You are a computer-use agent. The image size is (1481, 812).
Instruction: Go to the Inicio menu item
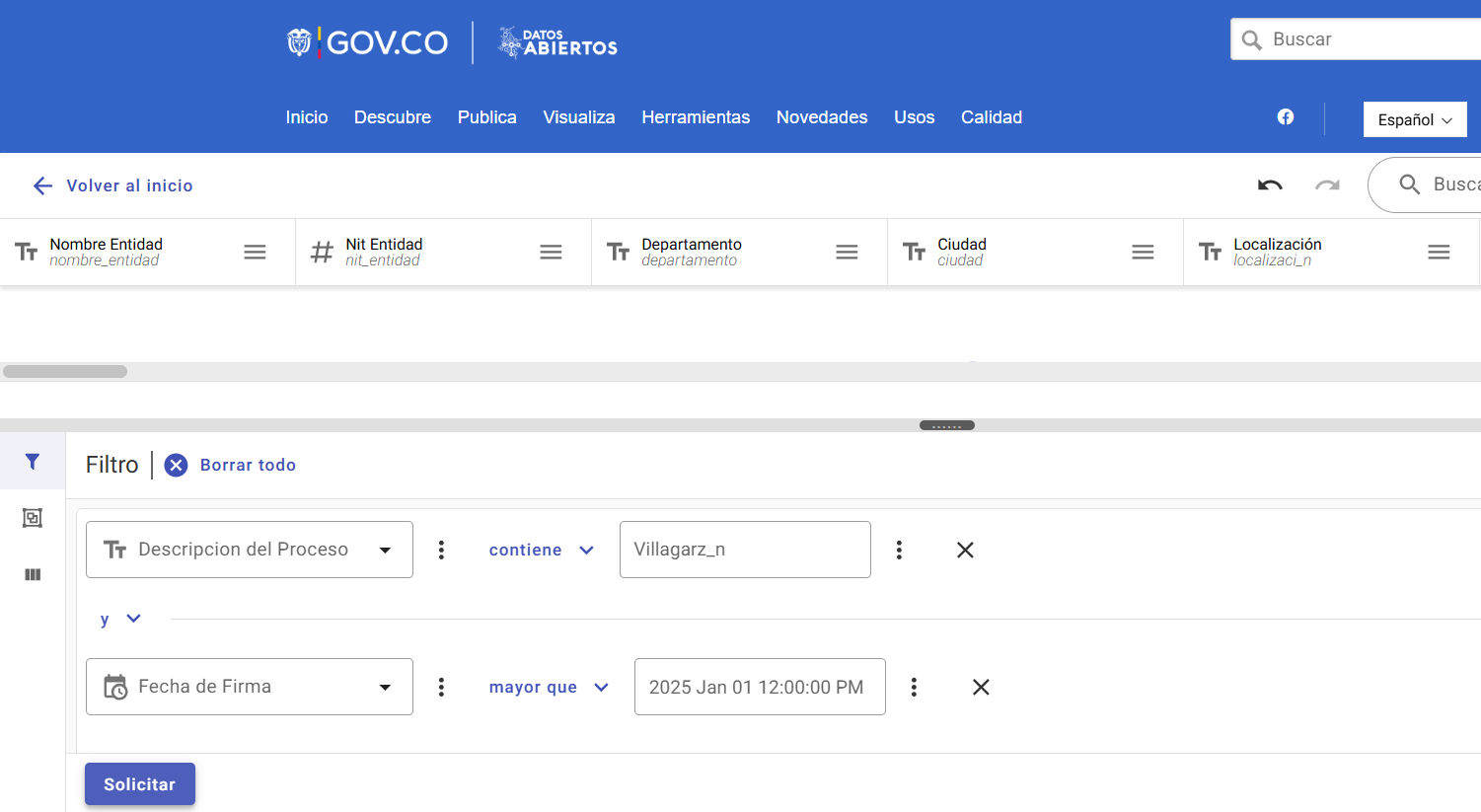click(x=307, y=117)
